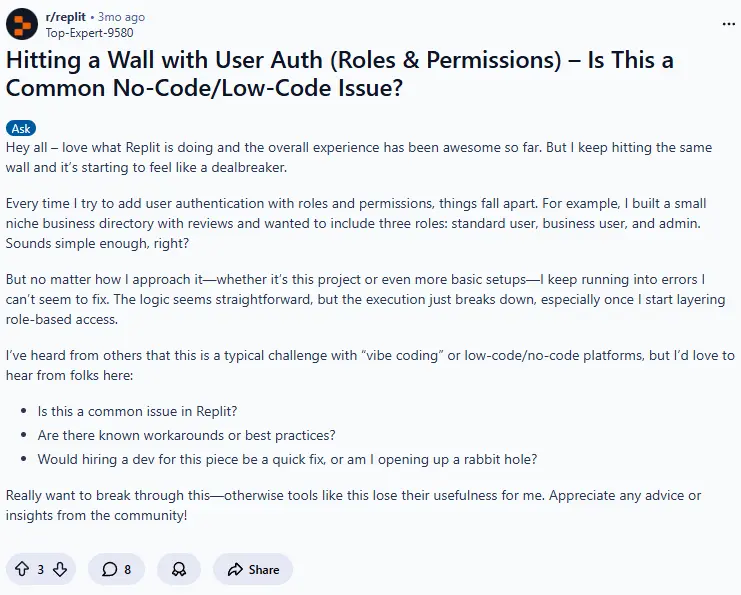This screenshot has width=741, height=595.
Task: Click the Share button
Action: 252,569
